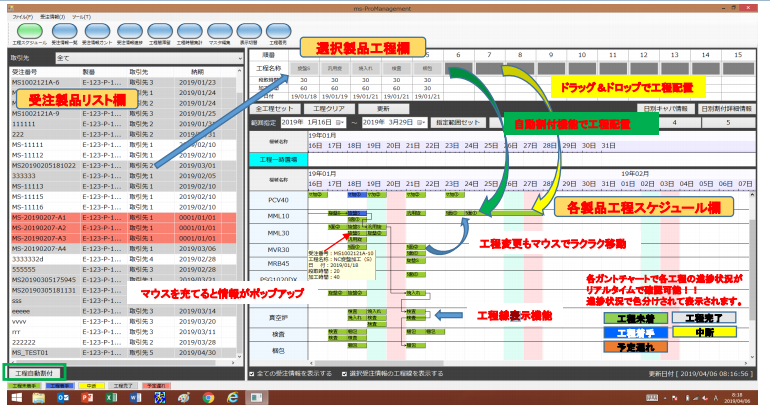Select order row MS_TEST01

(x=123, y=353)
